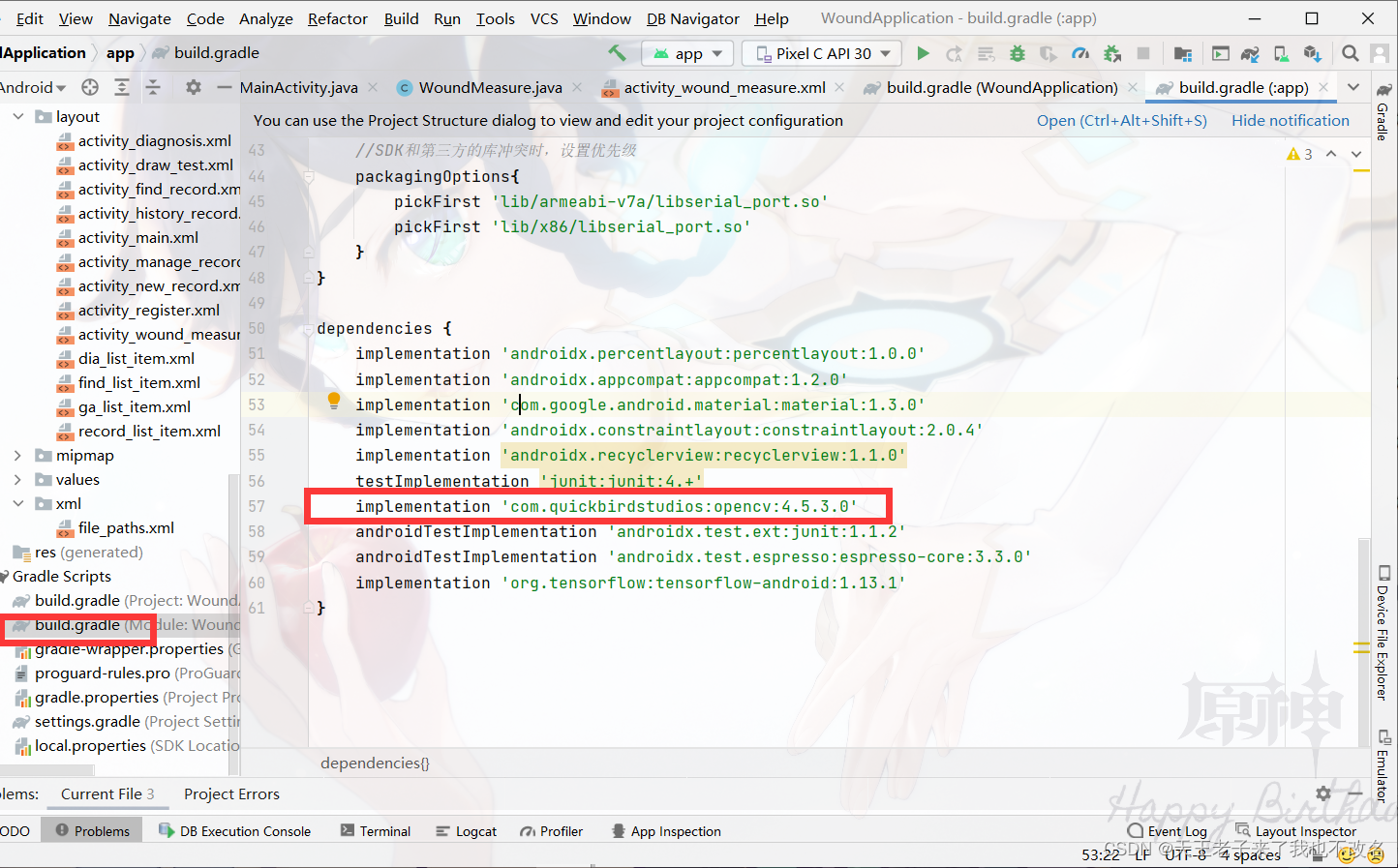
Task: Click Hide notification link
Action: pos(1291,120)
